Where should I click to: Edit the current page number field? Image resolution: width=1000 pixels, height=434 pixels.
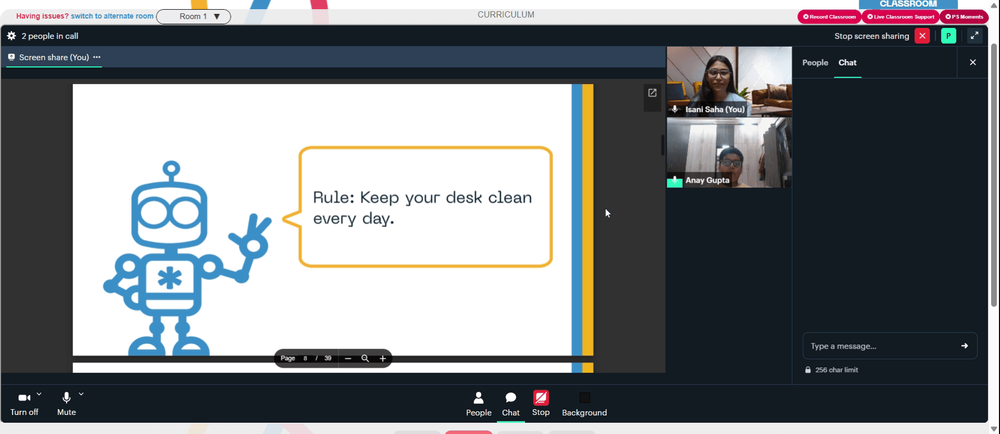point(305,359)
